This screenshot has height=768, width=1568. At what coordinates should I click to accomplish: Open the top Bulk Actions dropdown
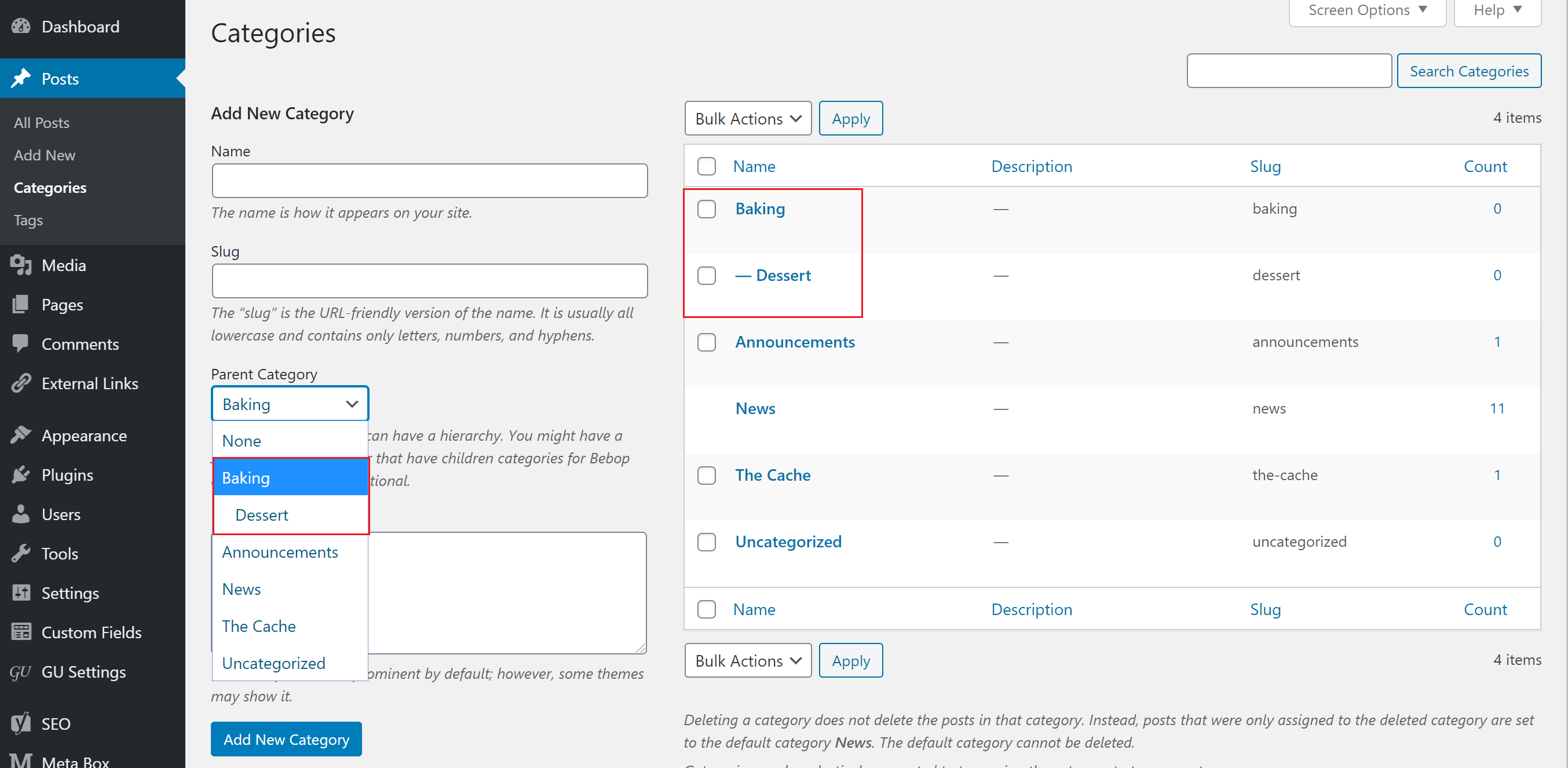(x=747, y=119)
